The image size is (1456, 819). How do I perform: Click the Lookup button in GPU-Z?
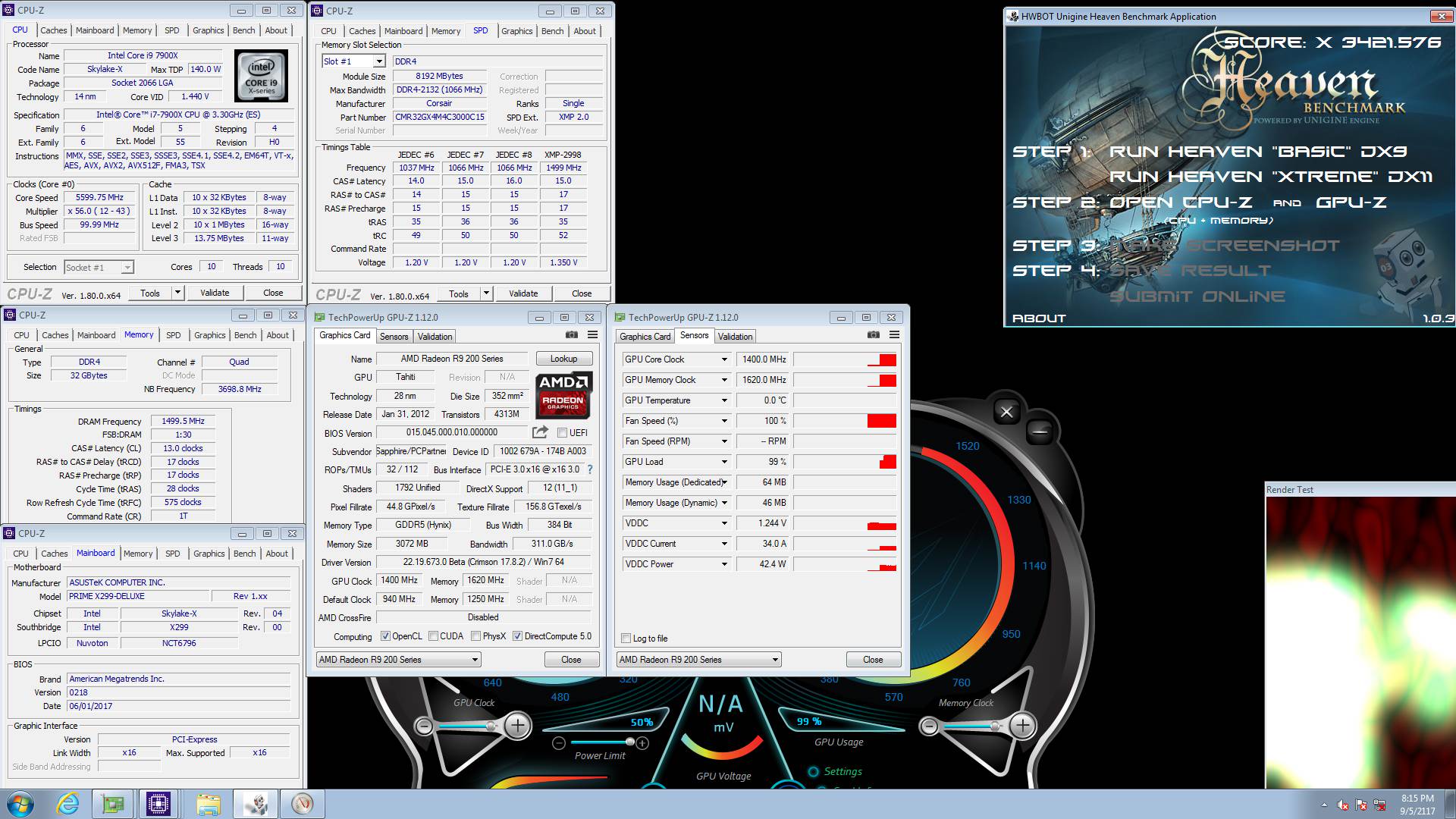563,359
